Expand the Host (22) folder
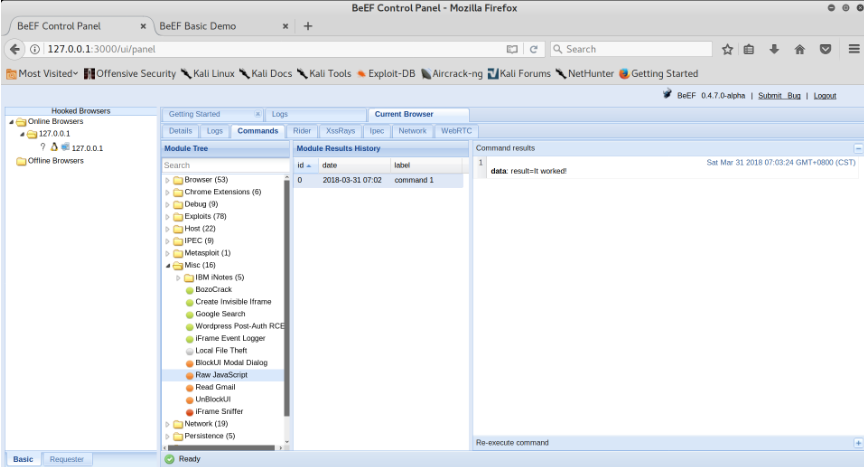Viewport: 864px width, 467px height. pos(168,229)
